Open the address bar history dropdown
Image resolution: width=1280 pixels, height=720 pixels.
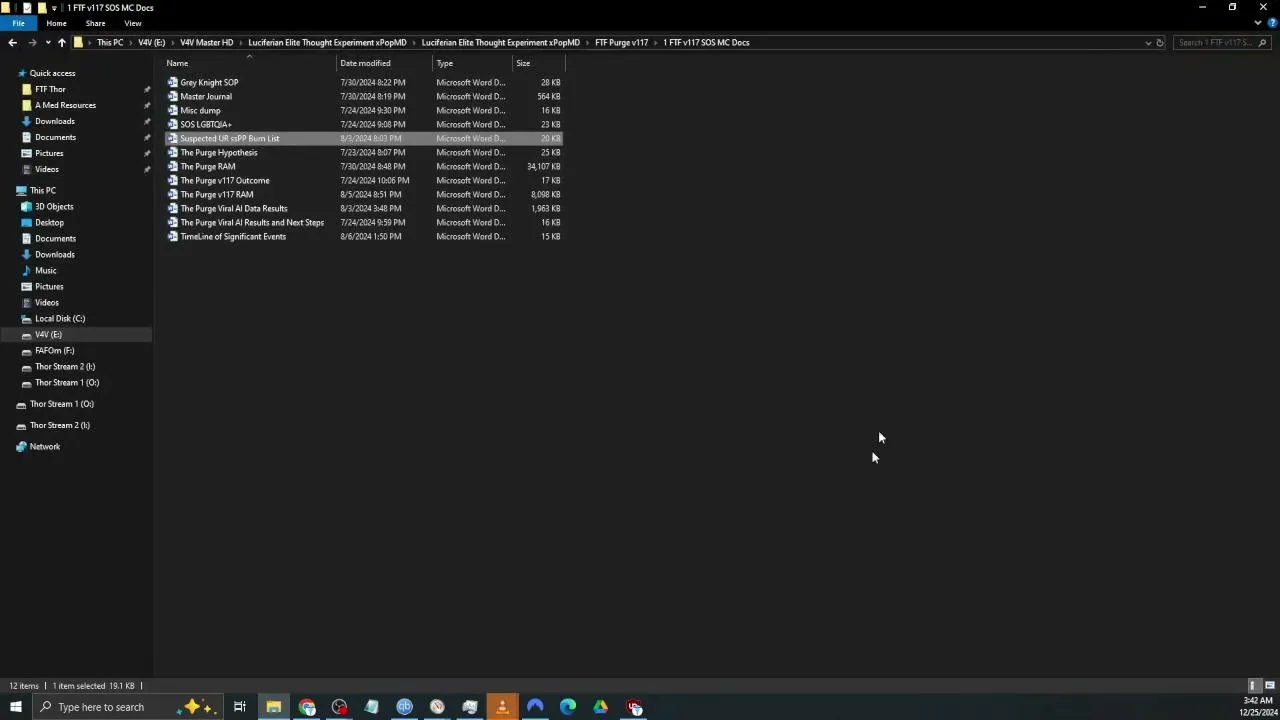[x=1147, y=43]
